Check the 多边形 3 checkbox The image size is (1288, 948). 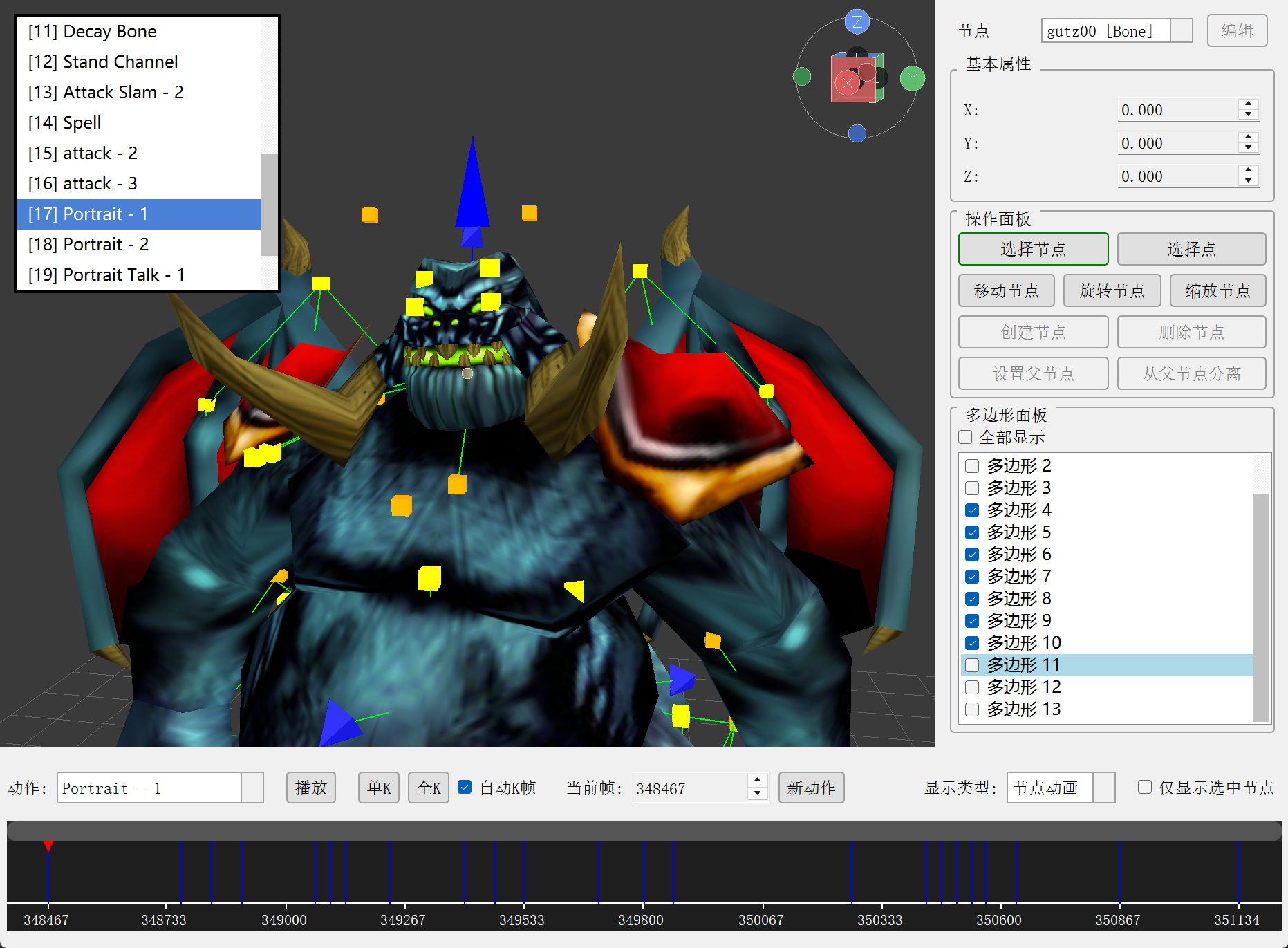(972, 488)
